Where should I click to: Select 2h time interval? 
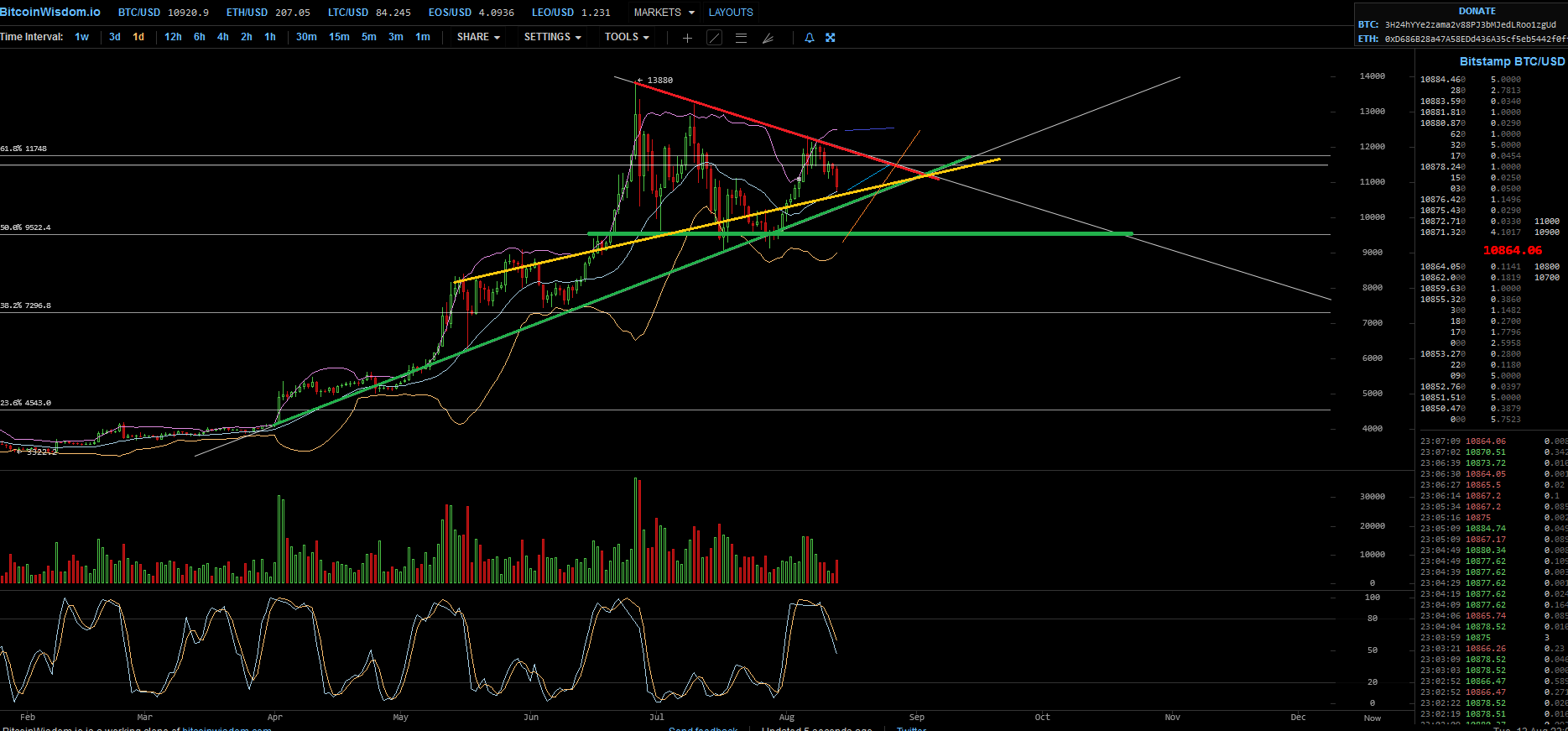pos(247,37)
